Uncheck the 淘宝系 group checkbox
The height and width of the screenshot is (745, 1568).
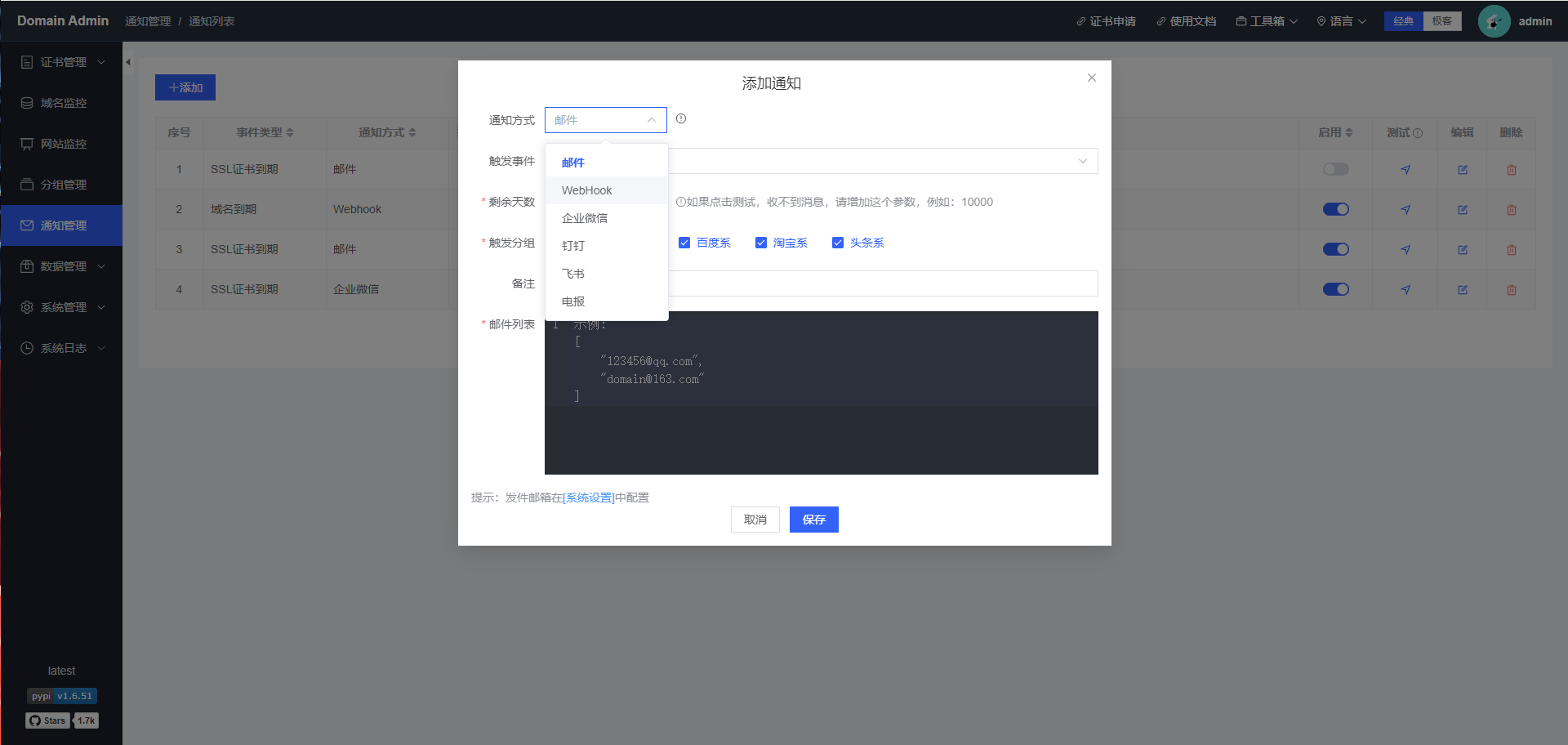761,243
